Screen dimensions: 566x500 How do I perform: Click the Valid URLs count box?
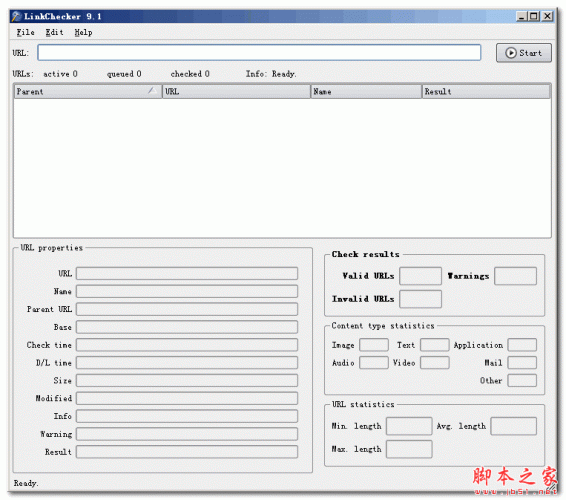[x=421, y=276]
